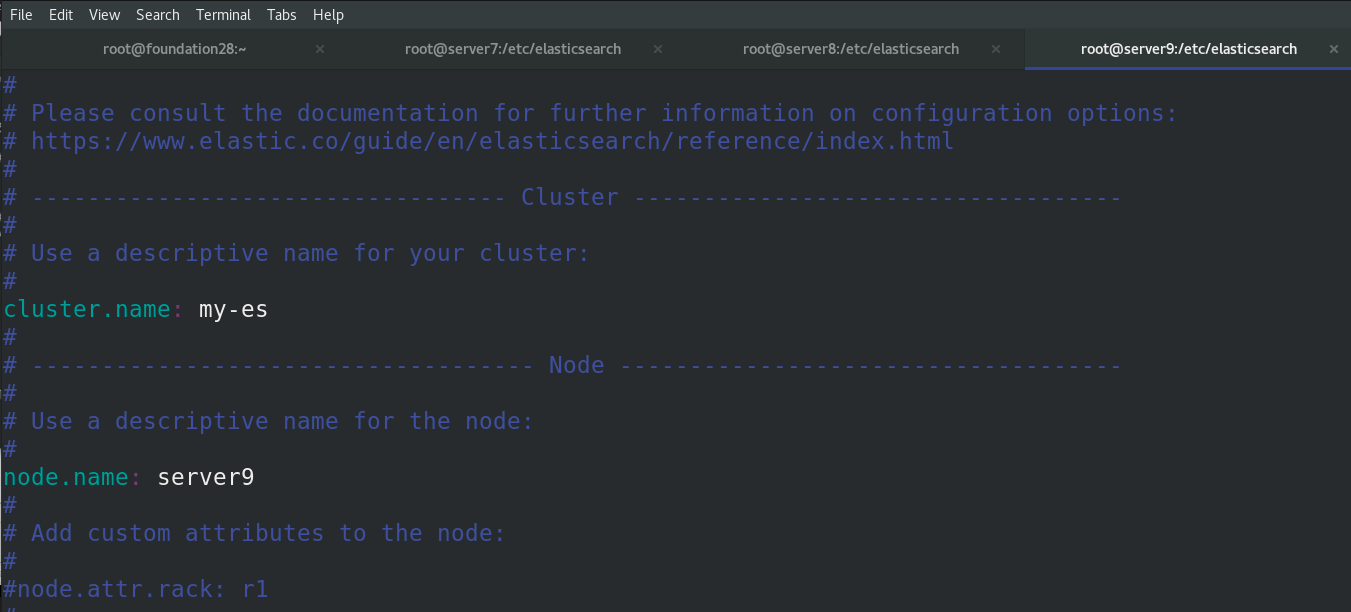Switch to root@server8 elasticsearch tab

point(851,49)
